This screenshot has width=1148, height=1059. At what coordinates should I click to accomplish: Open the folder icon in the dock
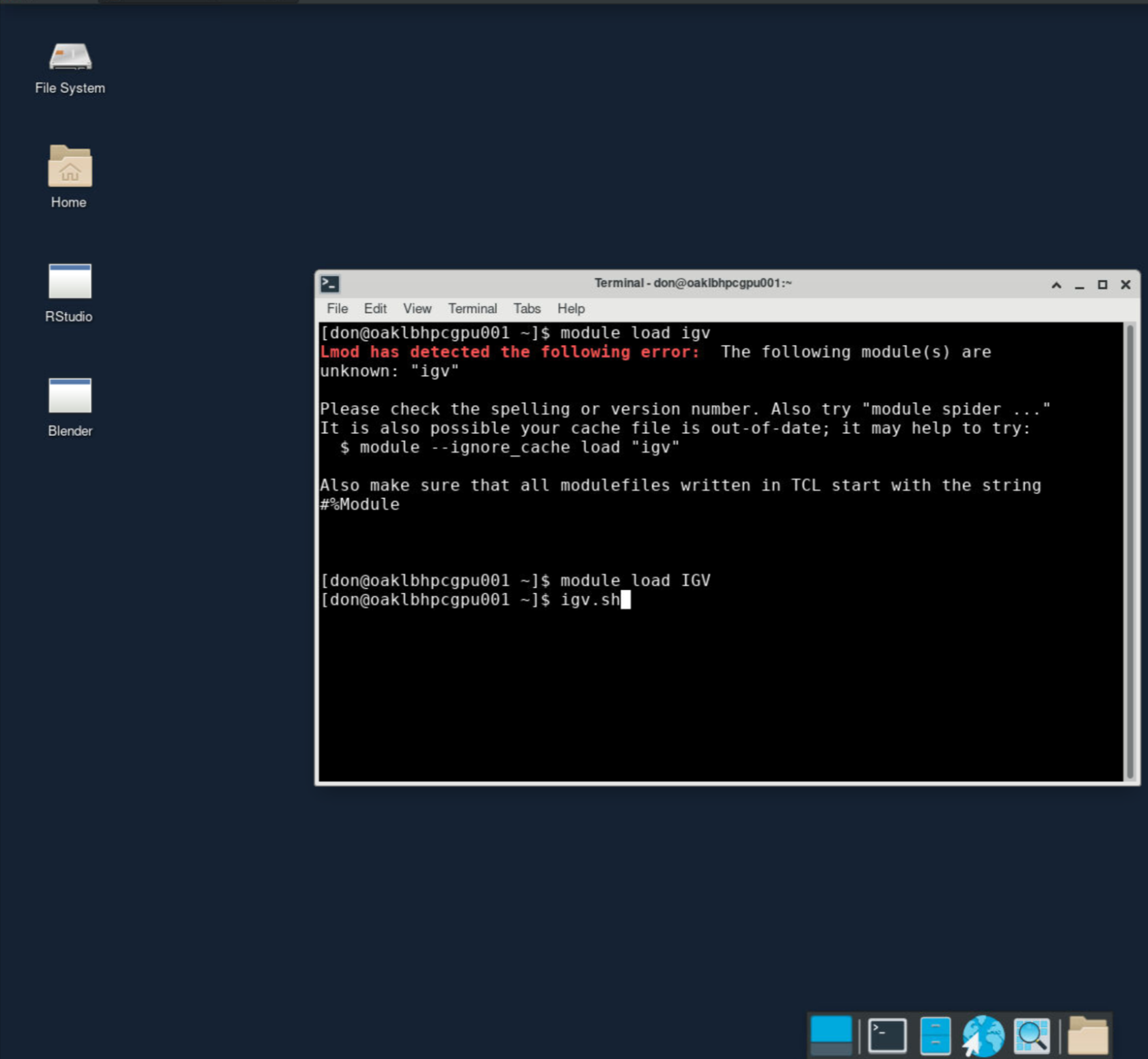1088,1035
